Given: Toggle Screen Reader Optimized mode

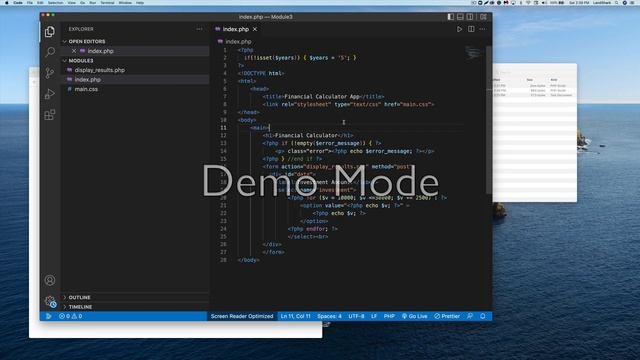Looking at the screenshot, I should click(242, 316).
